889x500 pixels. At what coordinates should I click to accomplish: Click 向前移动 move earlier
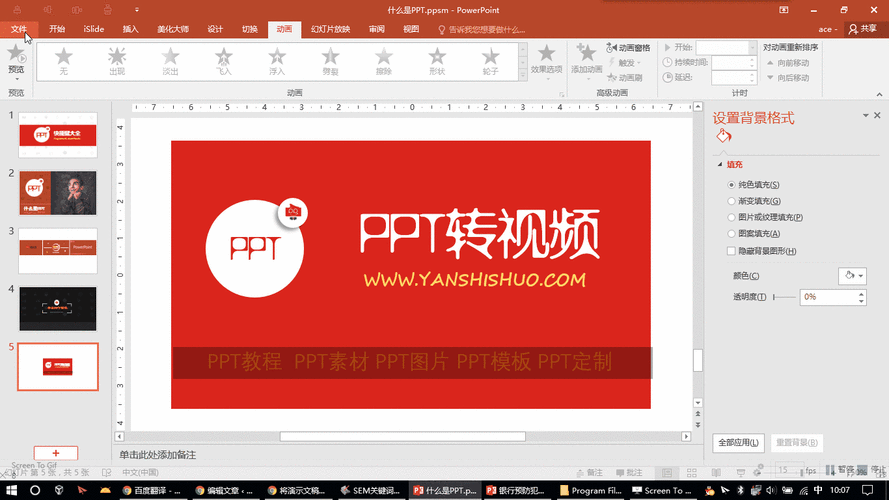(x=788, y=63)
